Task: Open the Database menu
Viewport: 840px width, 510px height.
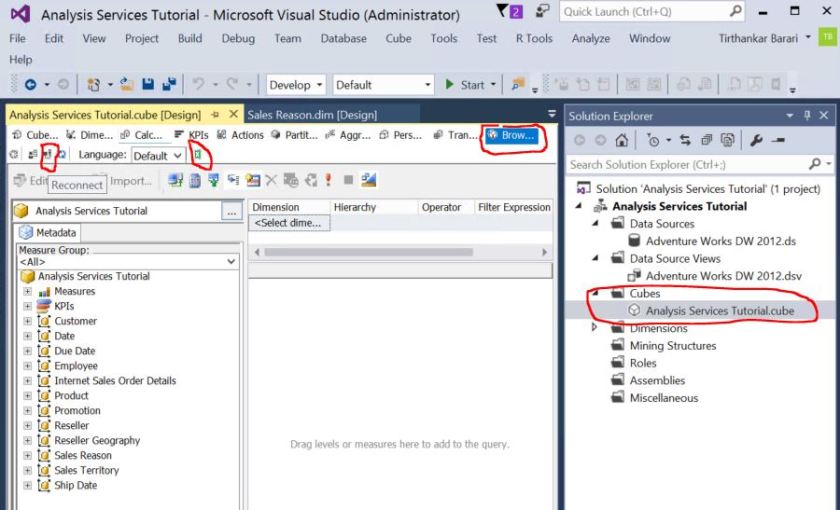Action: 343,38
